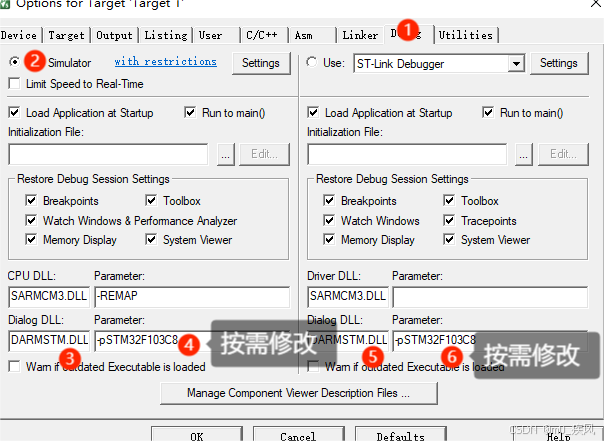Select the Use hardware debugger radio button
The image size is (604, 441).
(312, 62)
